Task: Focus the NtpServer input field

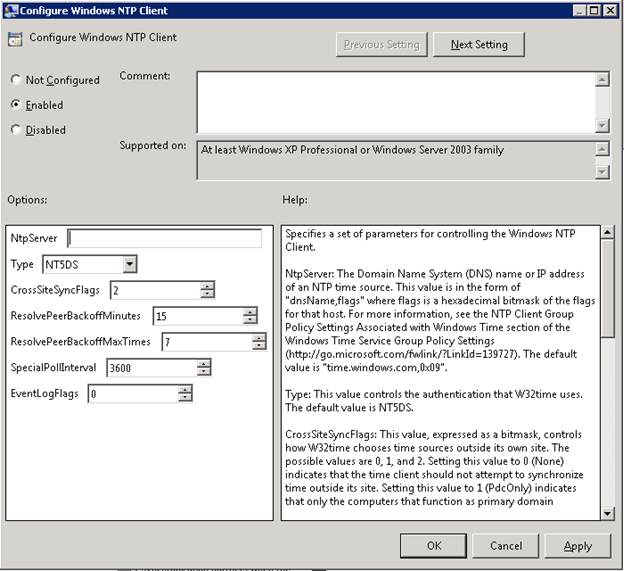Action: [164, 238]
